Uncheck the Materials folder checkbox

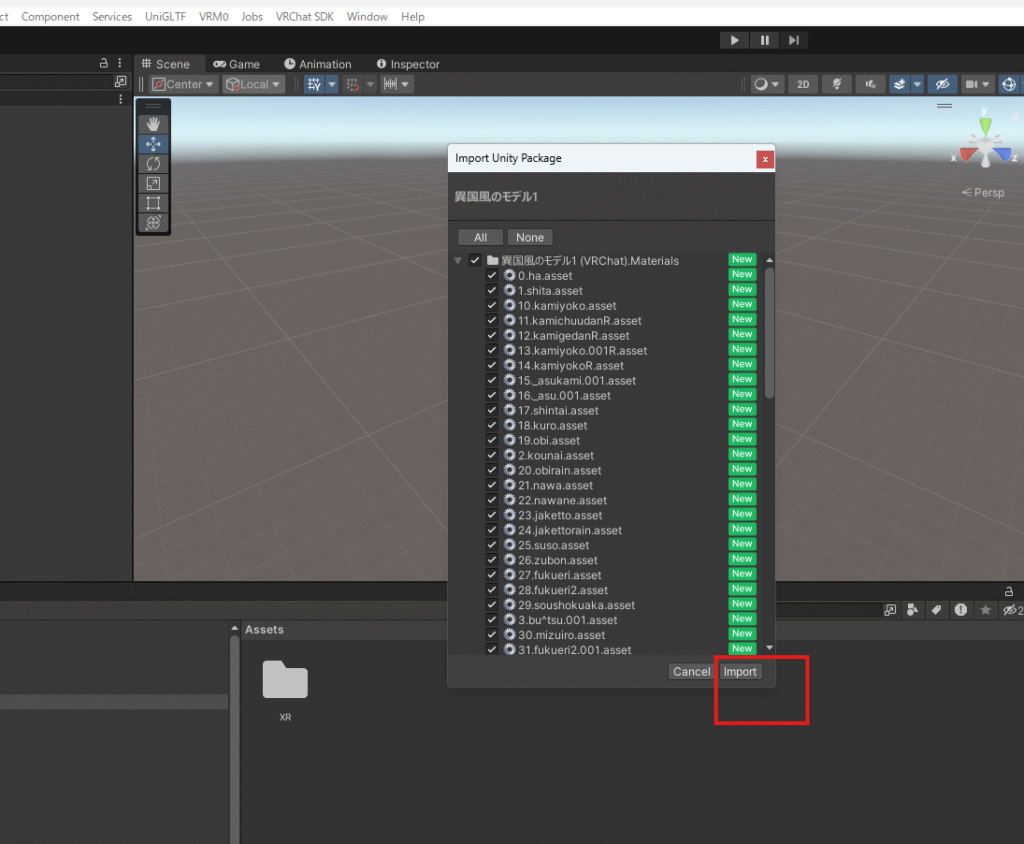[475, 260]
